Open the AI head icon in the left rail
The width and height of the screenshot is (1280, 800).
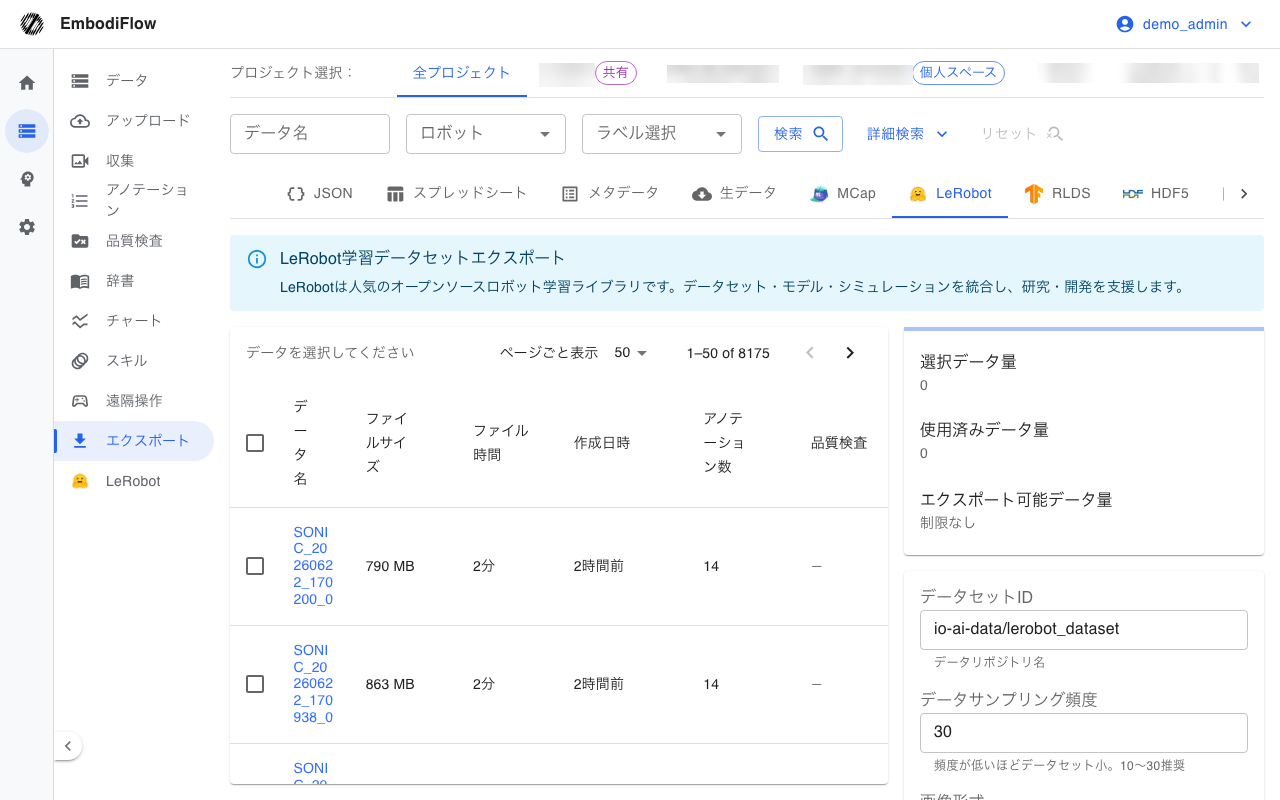[x=27, y=179]
